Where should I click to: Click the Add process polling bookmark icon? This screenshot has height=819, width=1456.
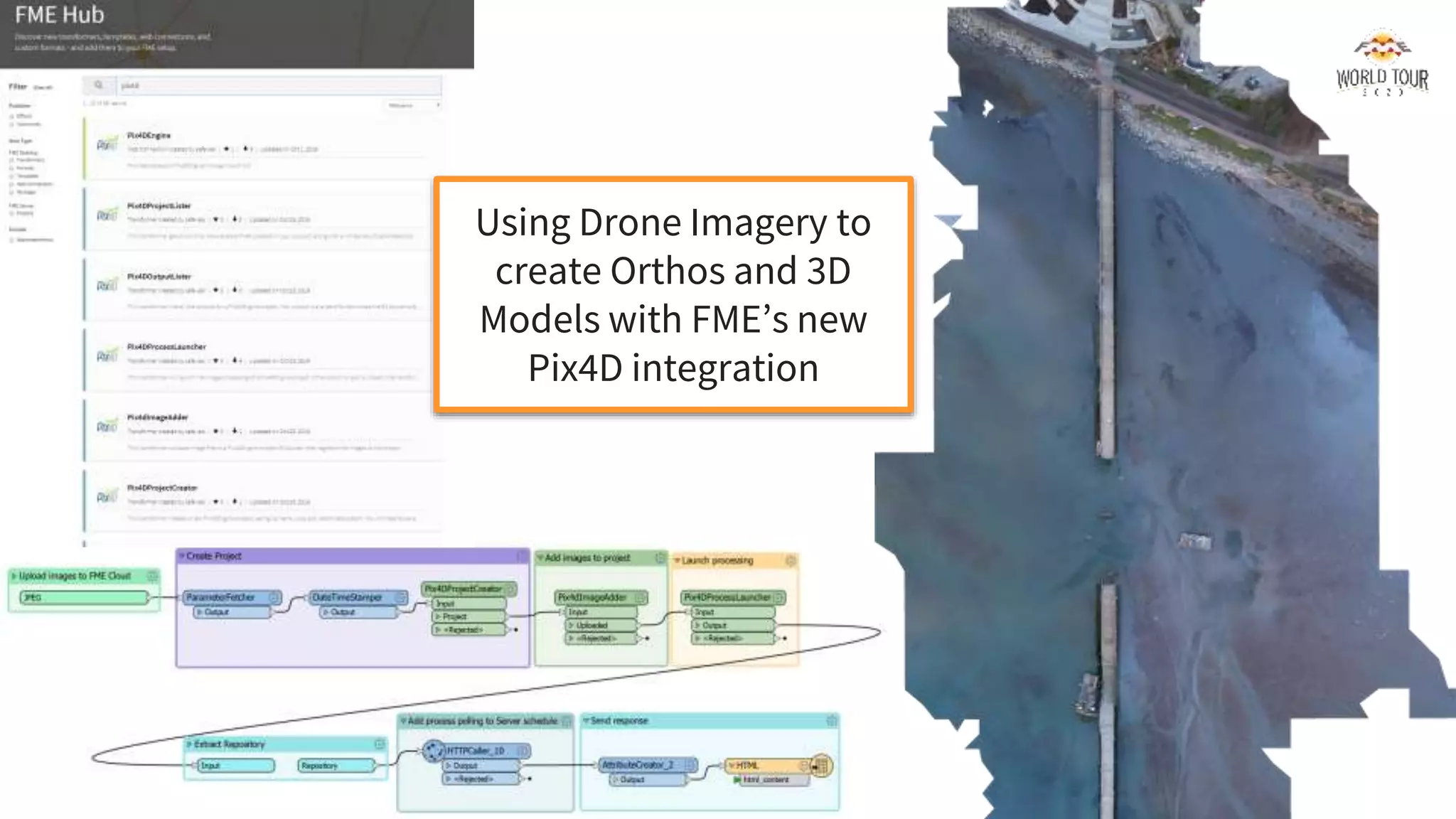click(x=567, y=721)
